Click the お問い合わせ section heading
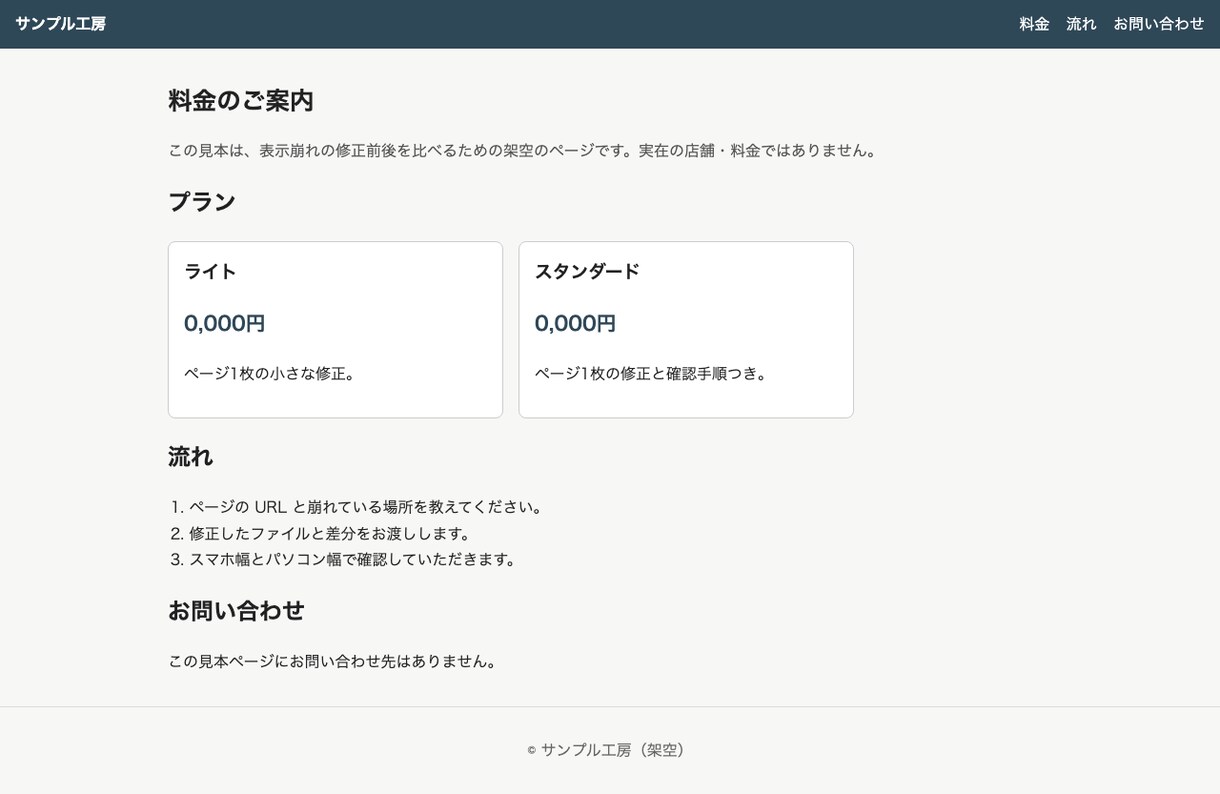1220x794 pixels. pos(236,610)
